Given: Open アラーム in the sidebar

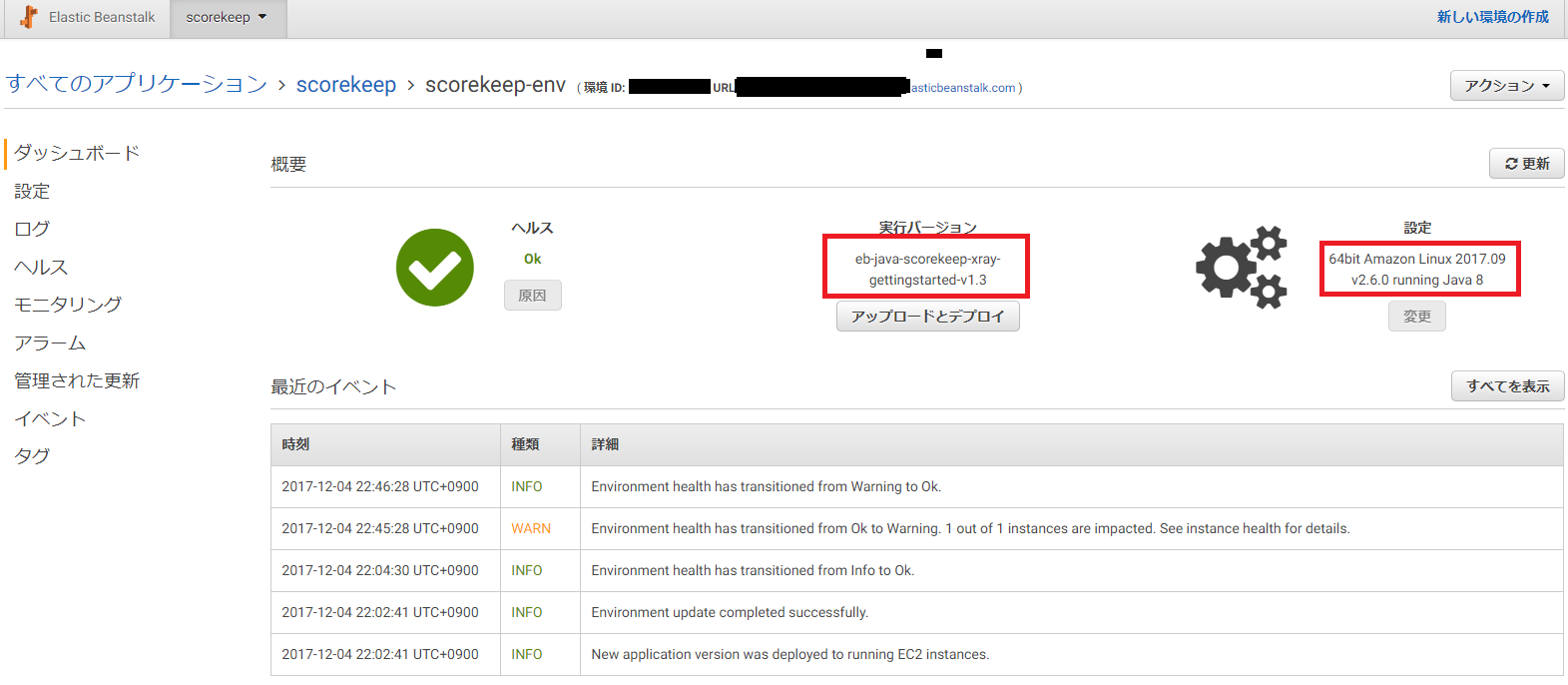Looking at the screenshot, I should pos(50,342).
